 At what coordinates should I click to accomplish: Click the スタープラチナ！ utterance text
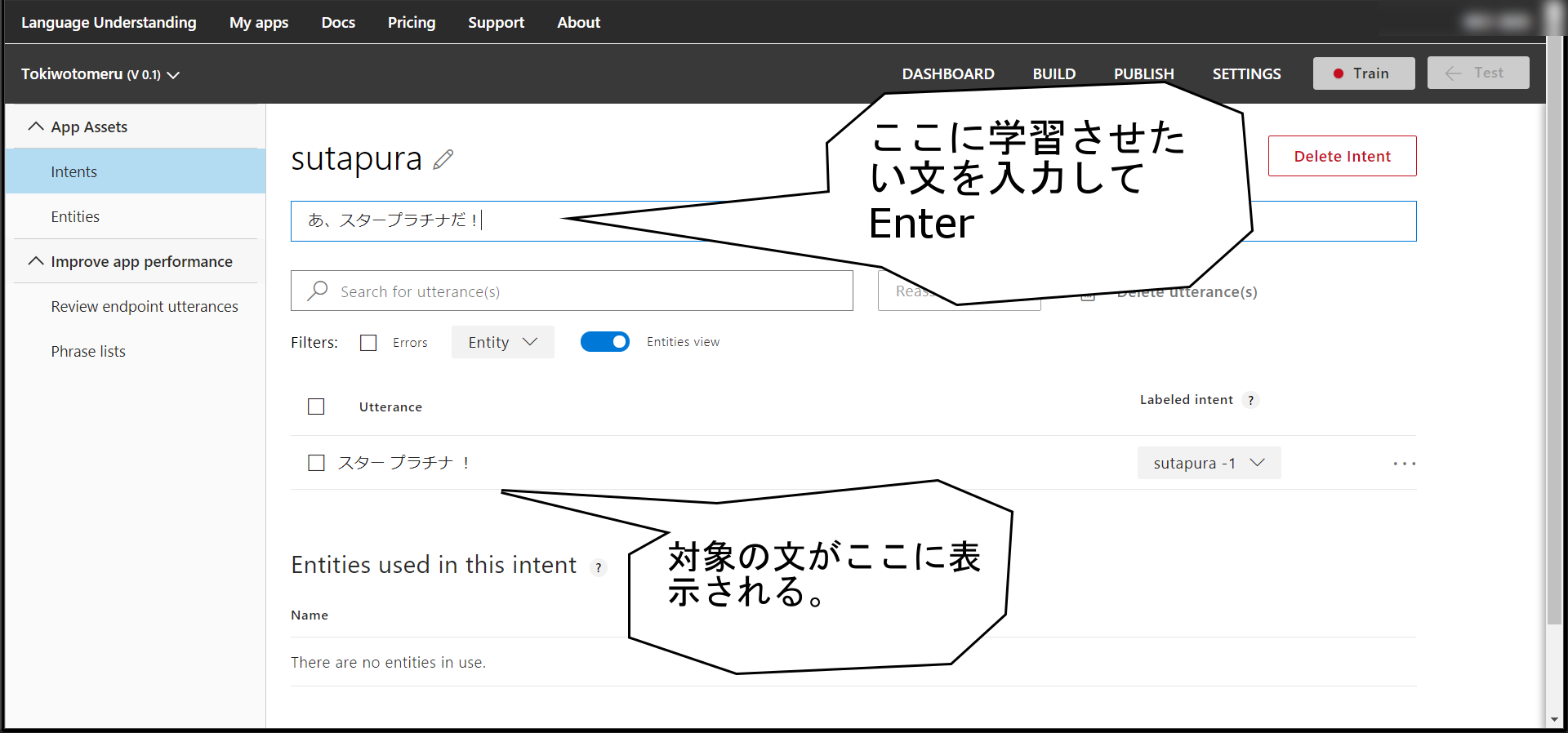click(x=403, y=463)
